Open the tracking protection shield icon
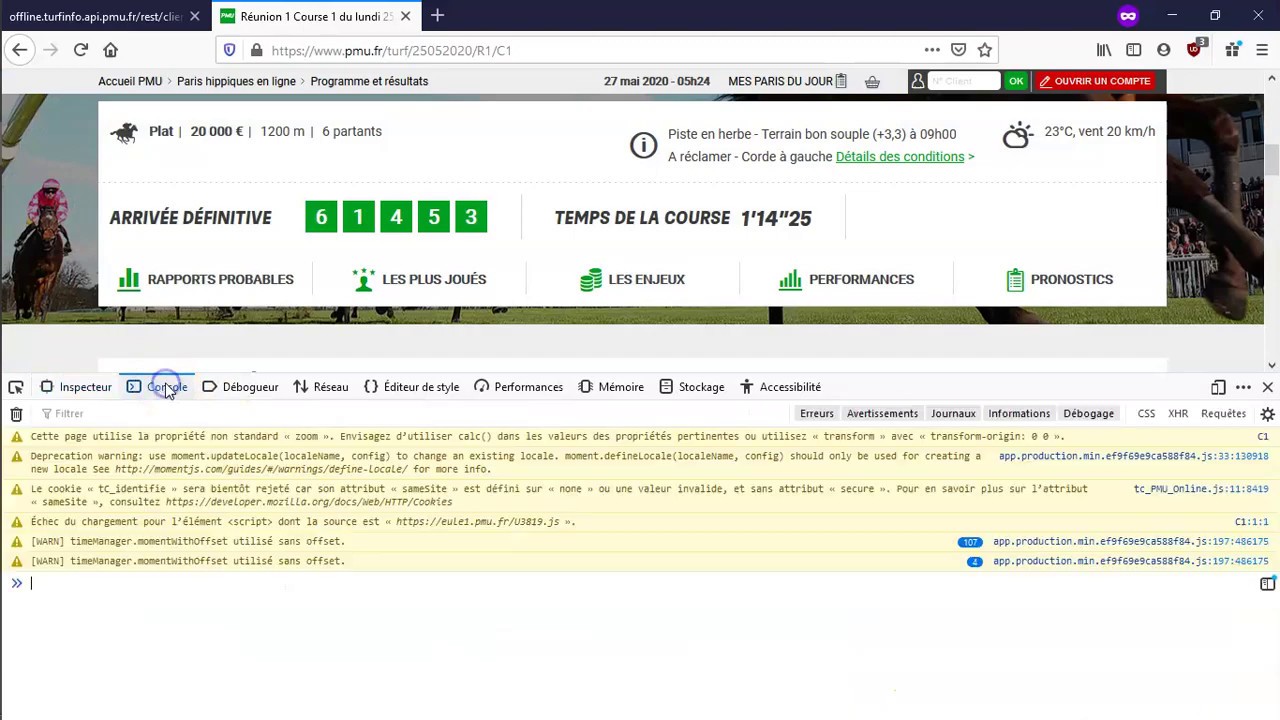The width and height of the screenshot is (1280, 720). (229, 50)
